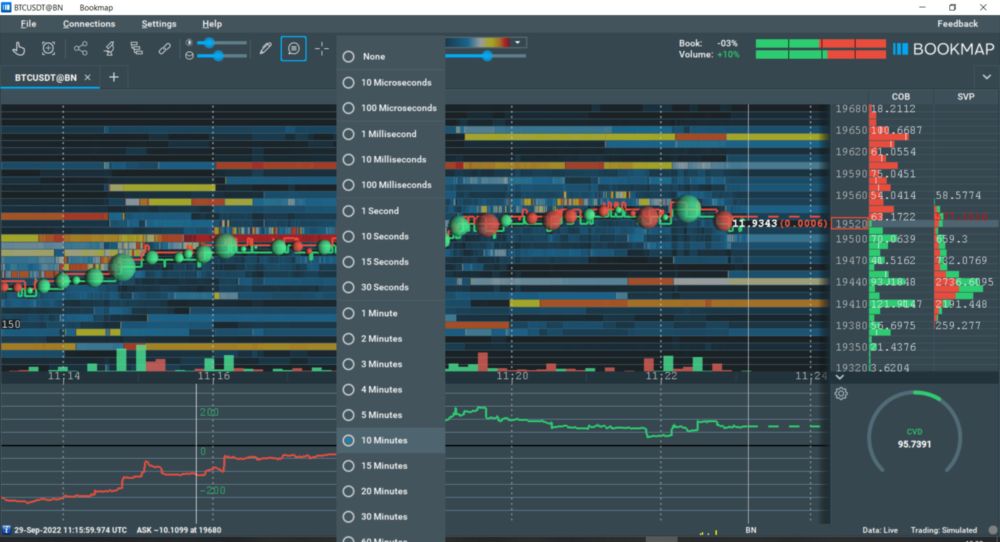Open CVD widget gear settings
This screenshot has width=1000, height=542.
click(x=841, y=394)
